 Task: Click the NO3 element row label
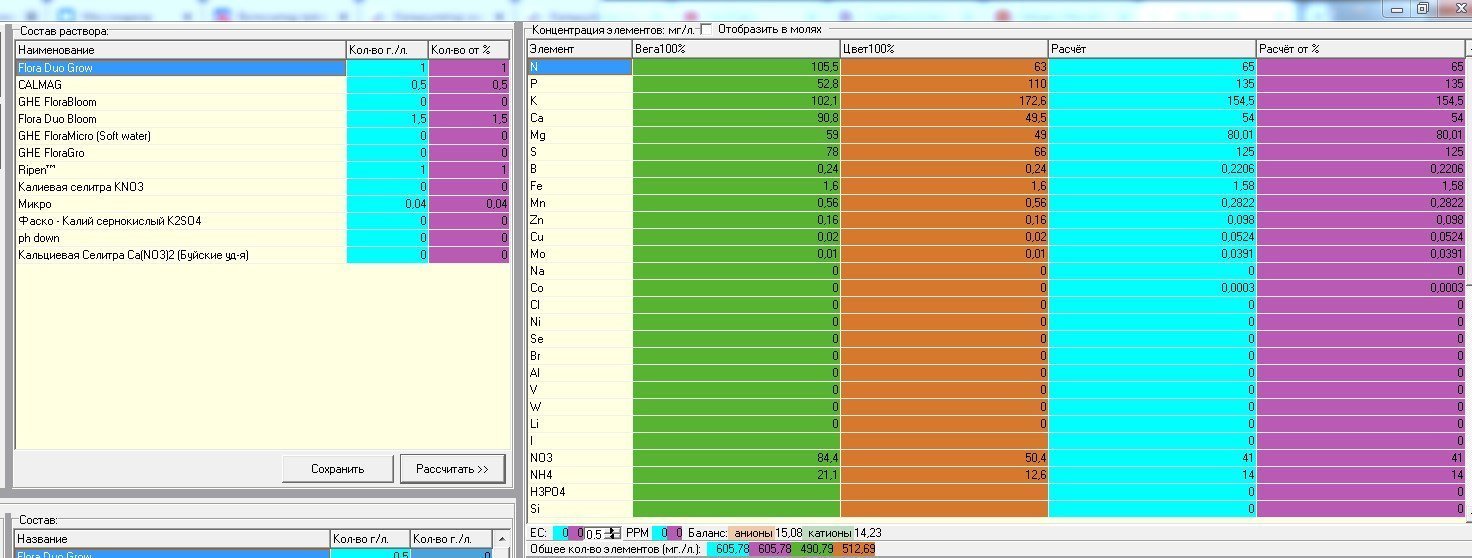[580, 458]
